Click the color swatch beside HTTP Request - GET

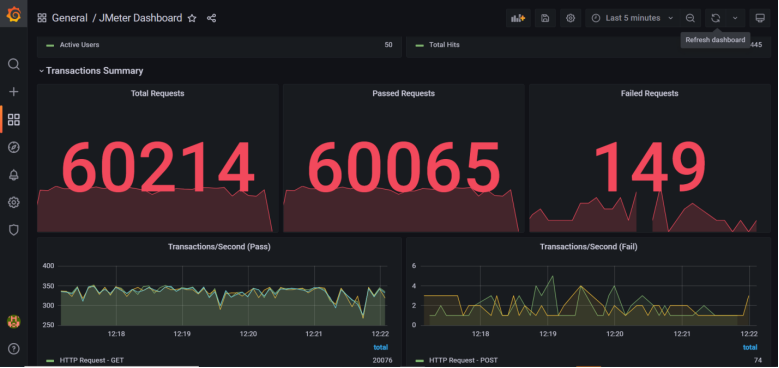tap(50, 361)
